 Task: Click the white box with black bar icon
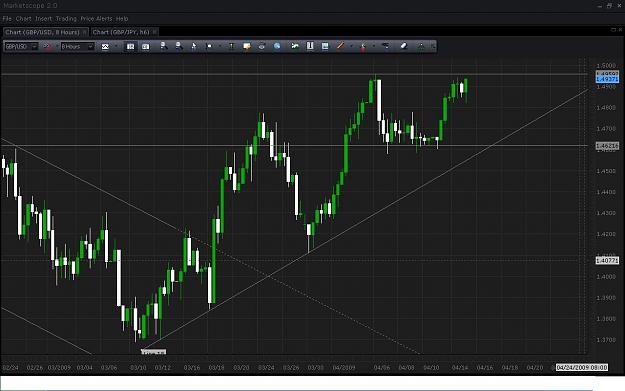pyautogui.click(x=310, y=46)
